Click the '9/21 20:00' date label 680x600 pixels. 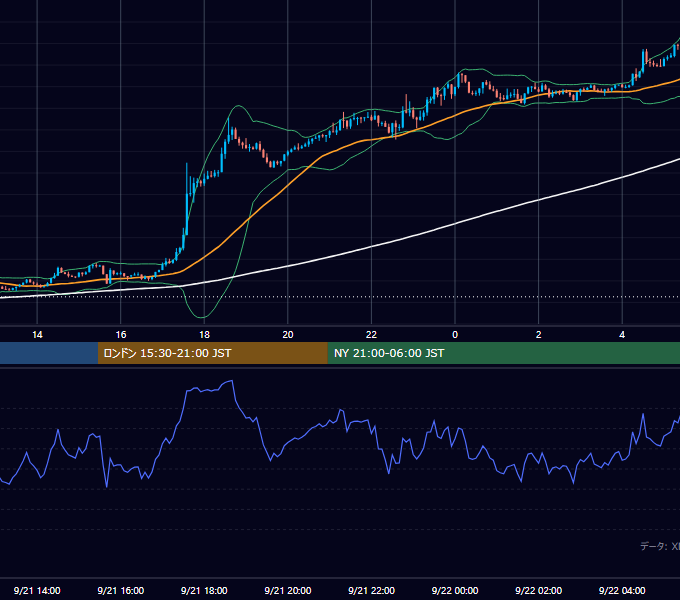288,590
